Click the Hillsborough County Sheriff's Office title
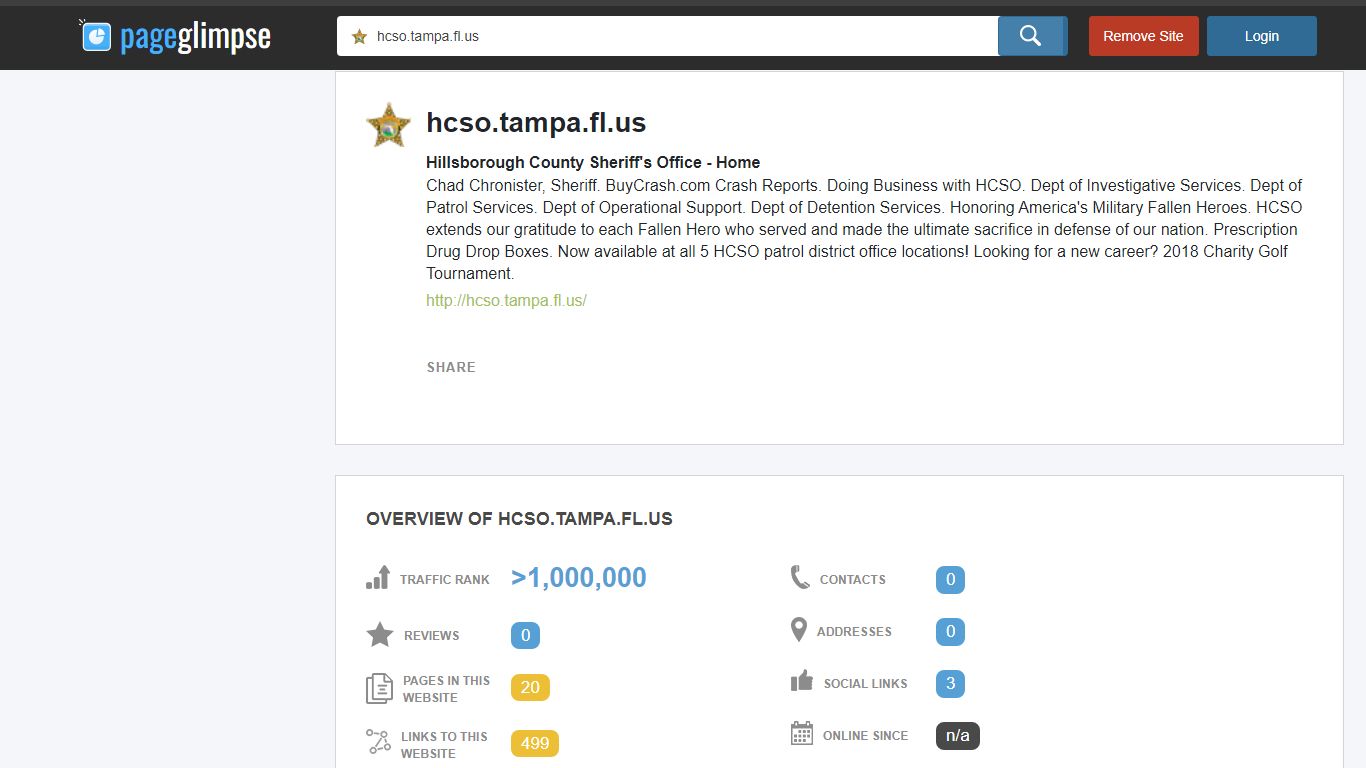Image resolution: width=1366 pixels, height=768 pixels. click(593, 162)
